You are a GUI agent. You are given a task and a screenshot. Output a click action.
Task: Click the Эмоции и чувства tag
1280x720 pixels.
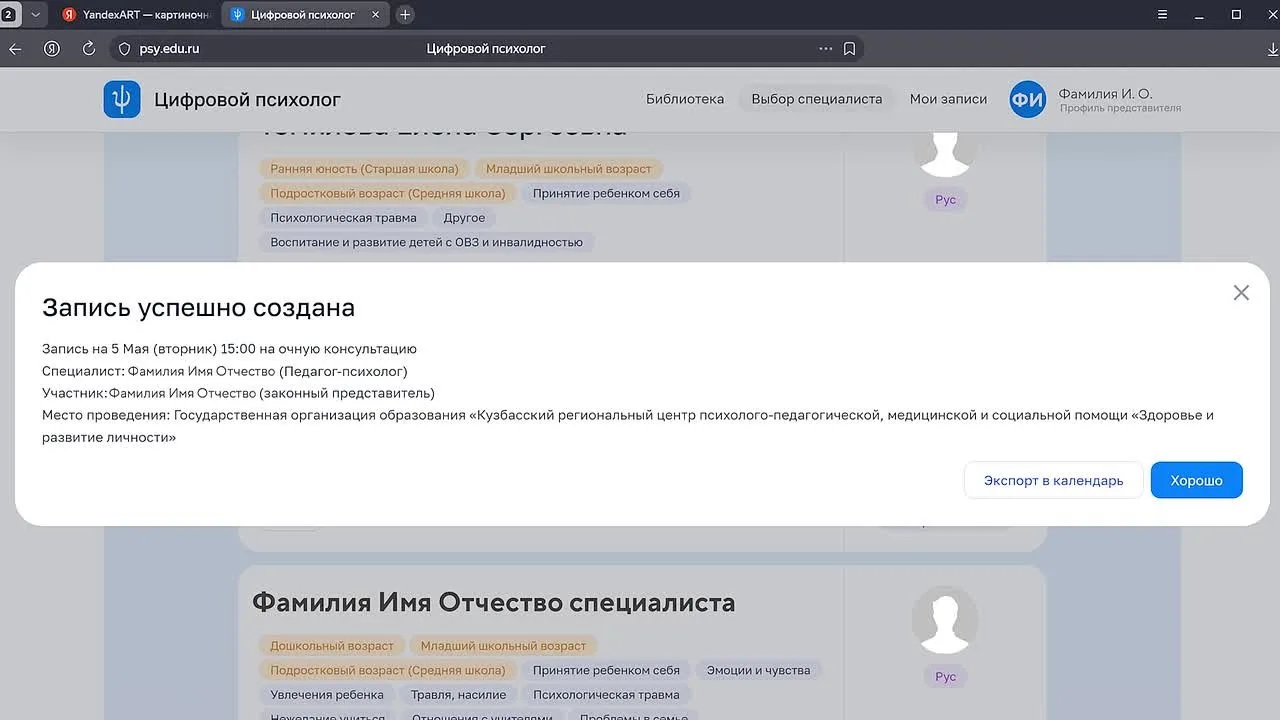tap(758, 670)
